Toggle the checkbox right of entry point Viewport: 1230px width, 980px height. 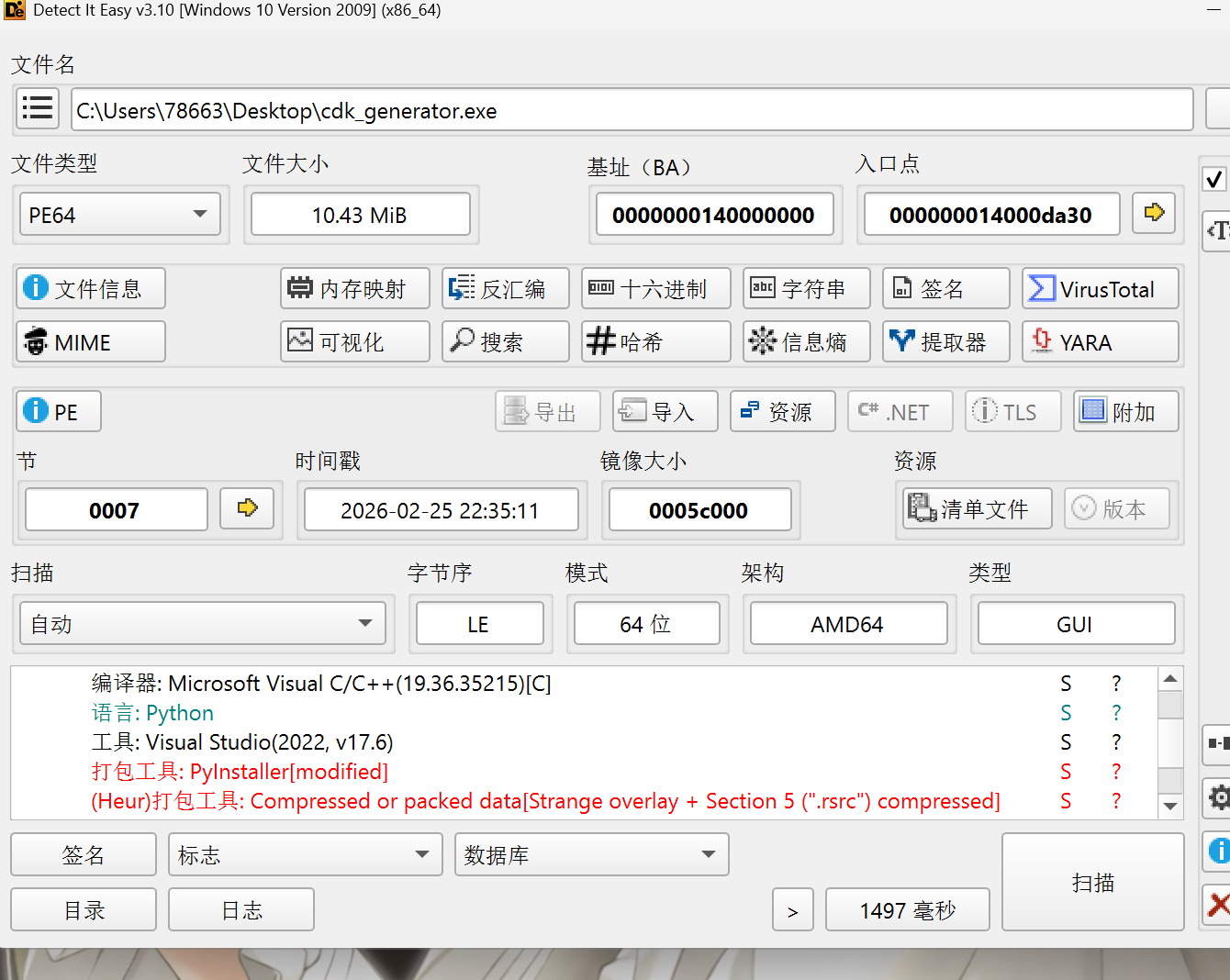1214,179
